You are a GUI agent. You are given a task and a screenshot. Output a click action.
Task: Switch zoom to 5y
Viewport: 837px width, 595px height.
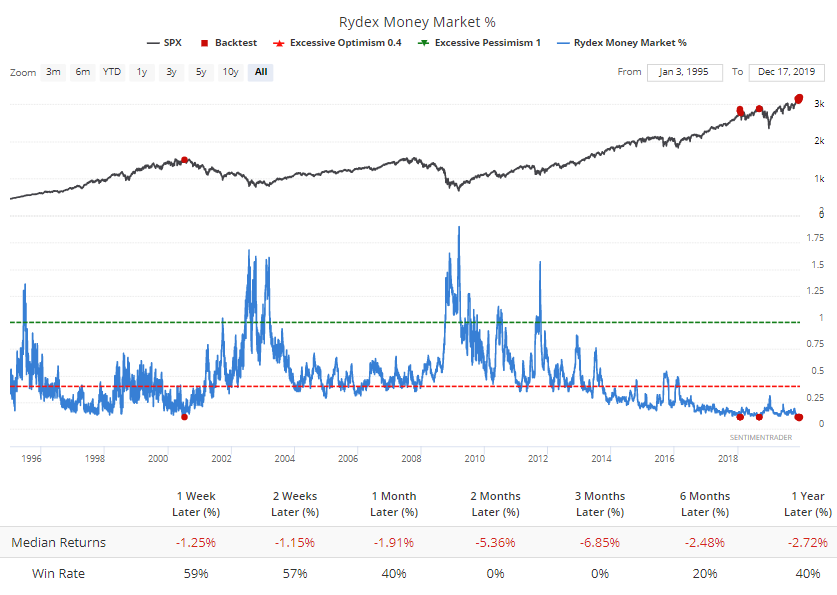[201, 72]
